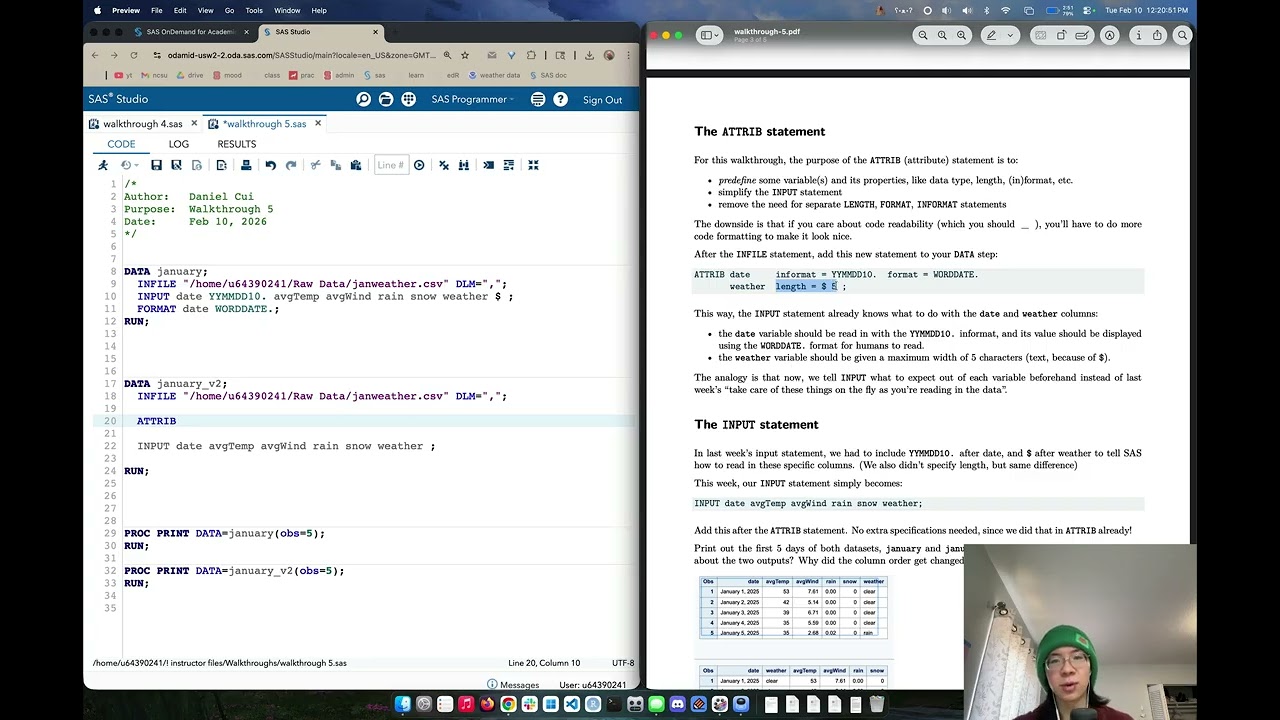This screenshot has width=1280, height=720.
Task: Click the Sign Out link
Action: (x=602, y=100)
